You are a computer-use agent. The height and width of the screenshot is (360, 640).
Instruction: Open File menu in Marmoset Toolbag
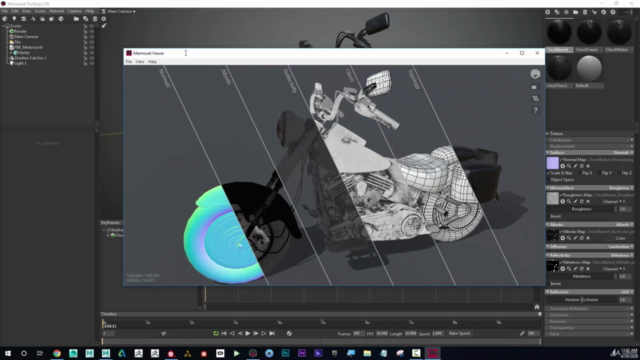(4, 11)
